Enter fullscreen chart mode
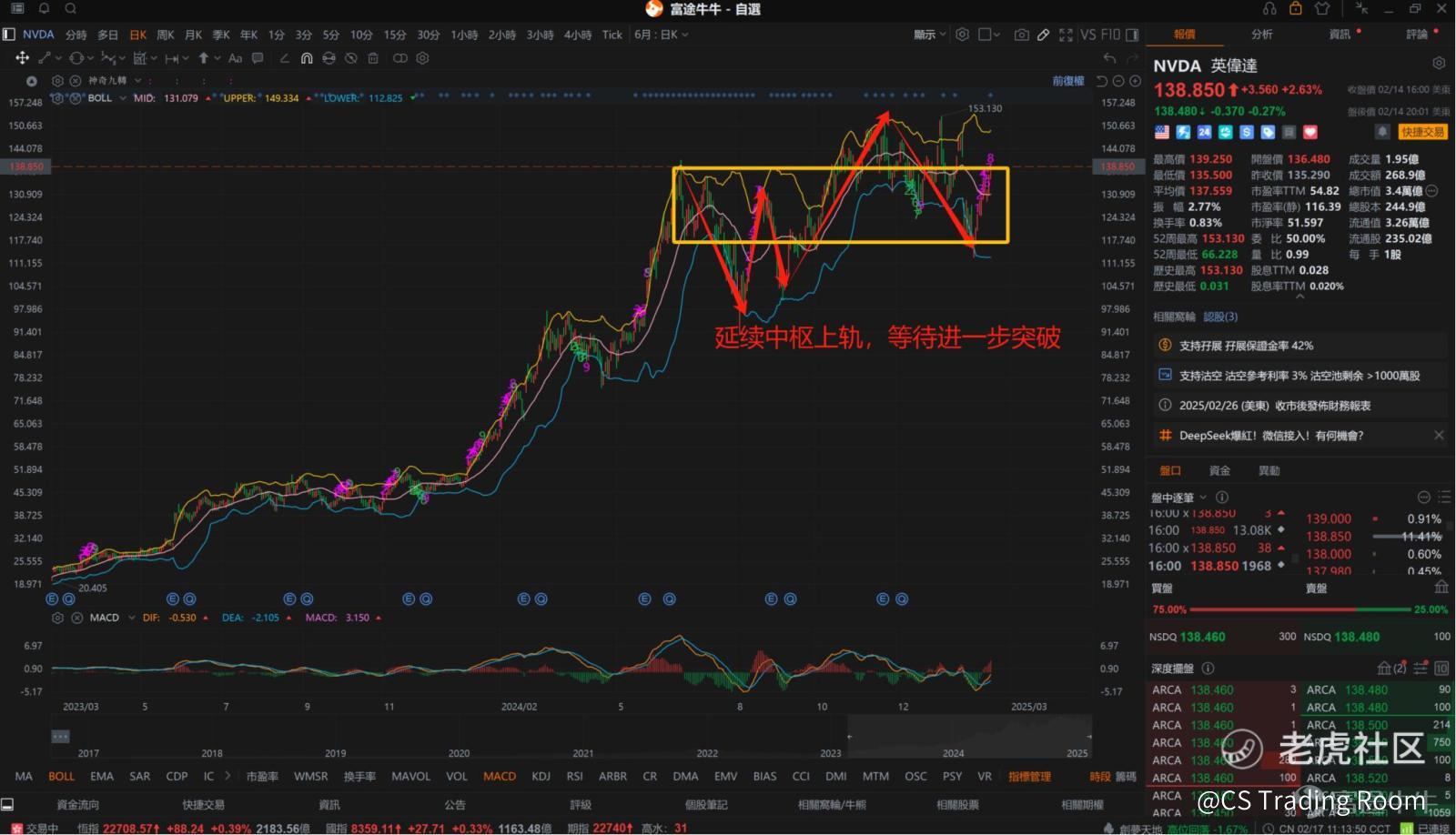Image resolution: width=1456 pixels, height=835 pixels. point(1066,35)
